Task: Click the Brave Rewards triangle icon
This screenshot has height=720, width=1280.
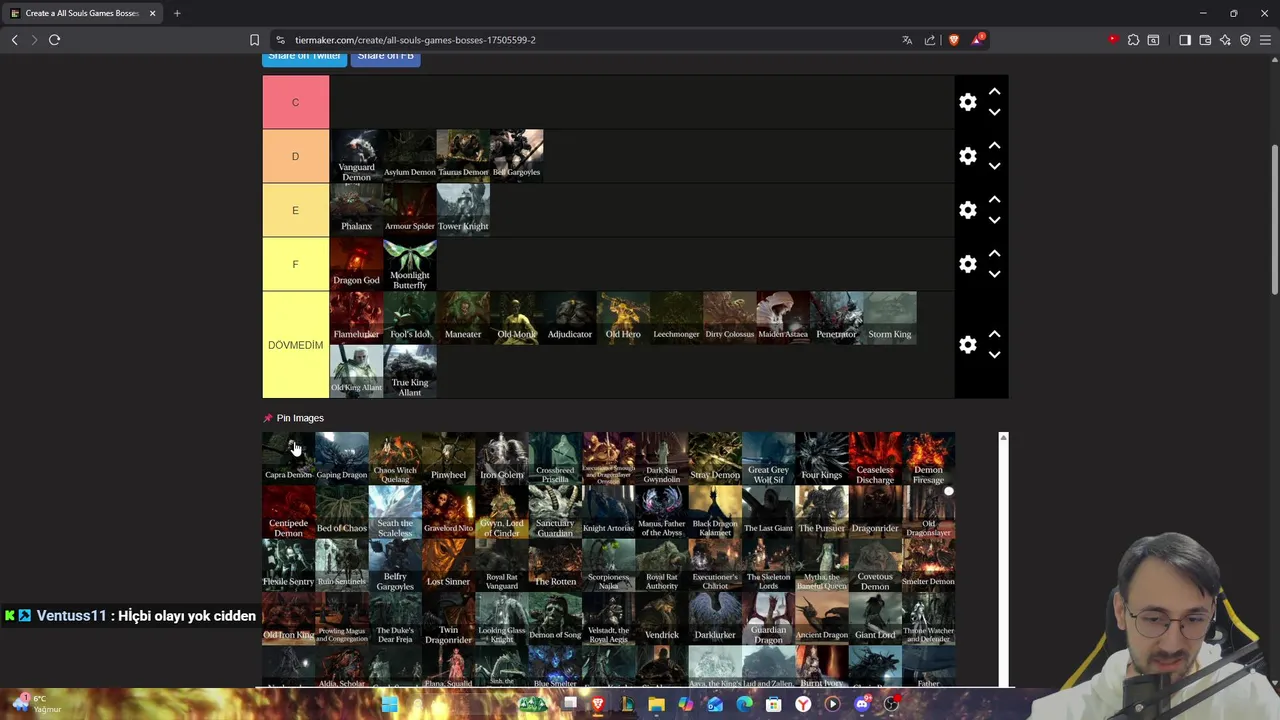Action: click(977, 40)
